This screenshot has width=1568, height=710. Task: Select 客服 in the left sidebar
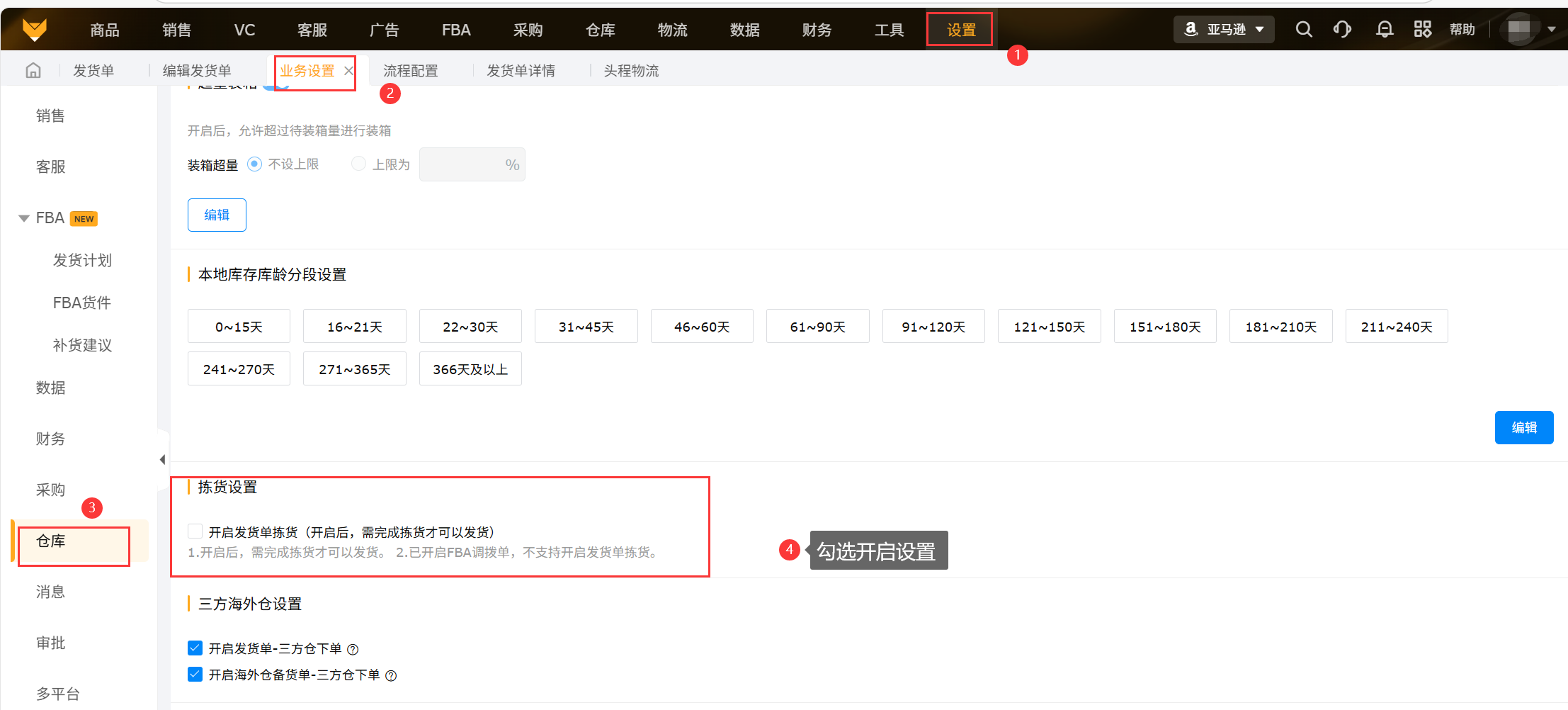(x=50, y=167)
